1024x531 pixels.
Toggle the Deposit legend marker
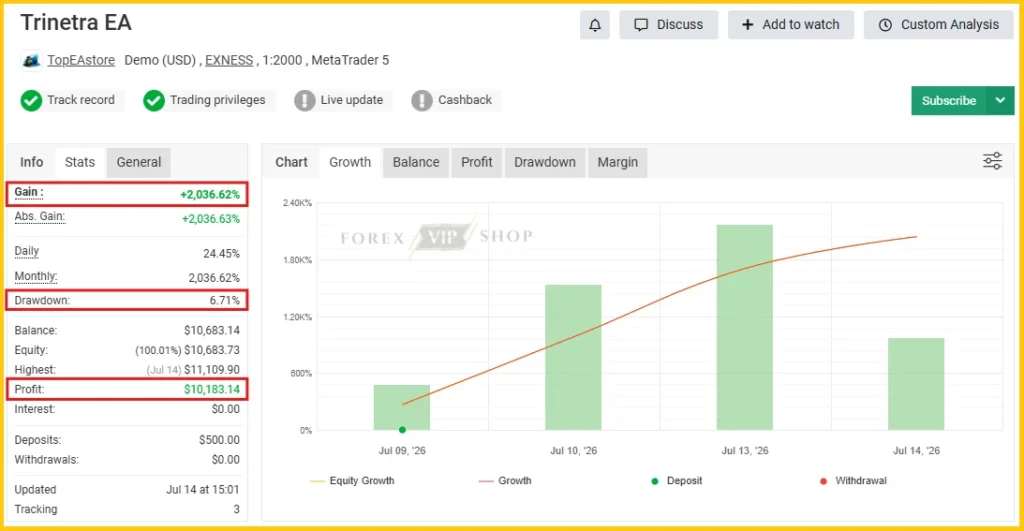[x=677, y=481]
